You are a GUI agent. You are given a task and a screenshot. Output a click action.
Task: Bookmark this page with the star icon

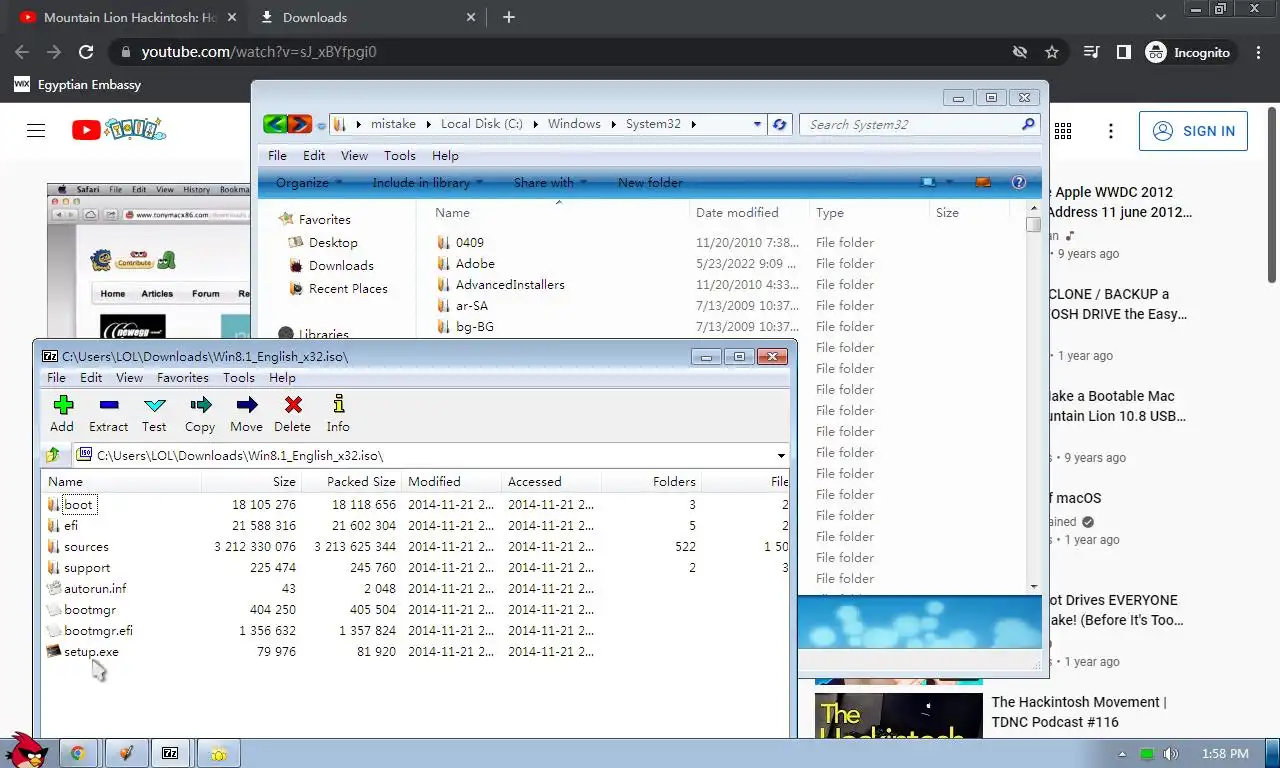click(x=1052, y=52)
